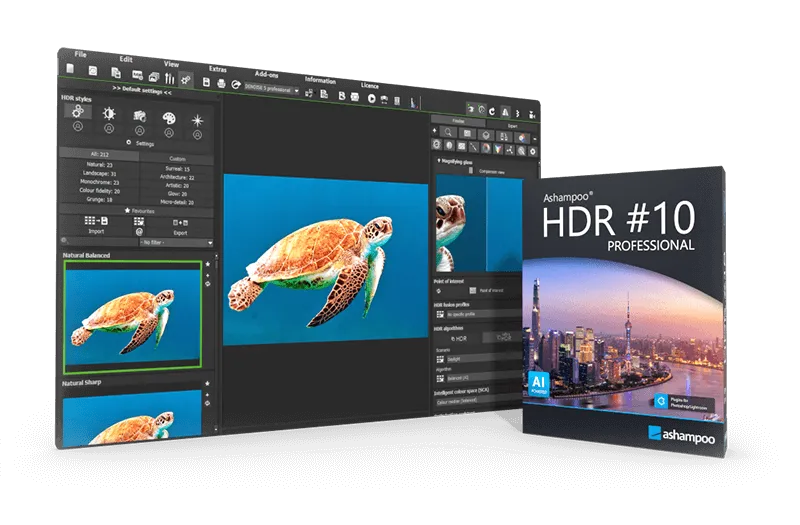Select the photo image HDR style icon

tap(139, 116)
